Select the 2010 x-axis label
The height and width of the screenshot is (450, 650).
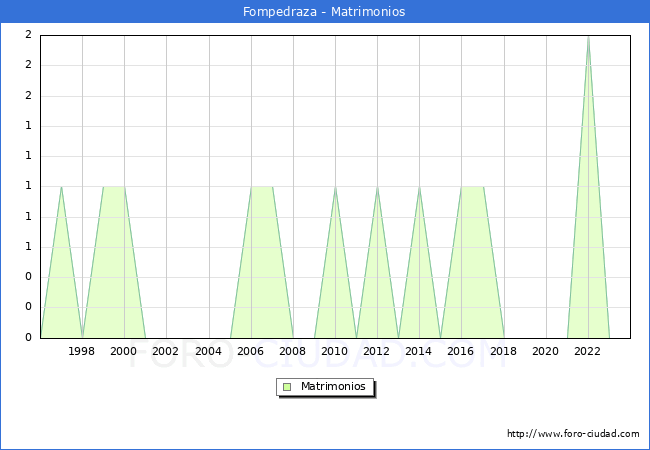[x=335, y=351]
